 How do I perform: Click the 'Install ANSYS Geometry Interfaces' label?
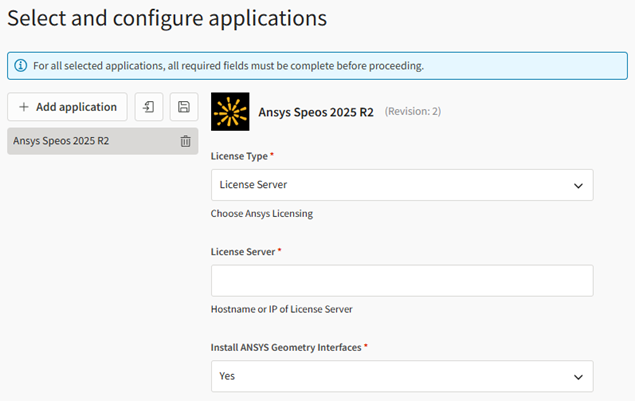286,347
